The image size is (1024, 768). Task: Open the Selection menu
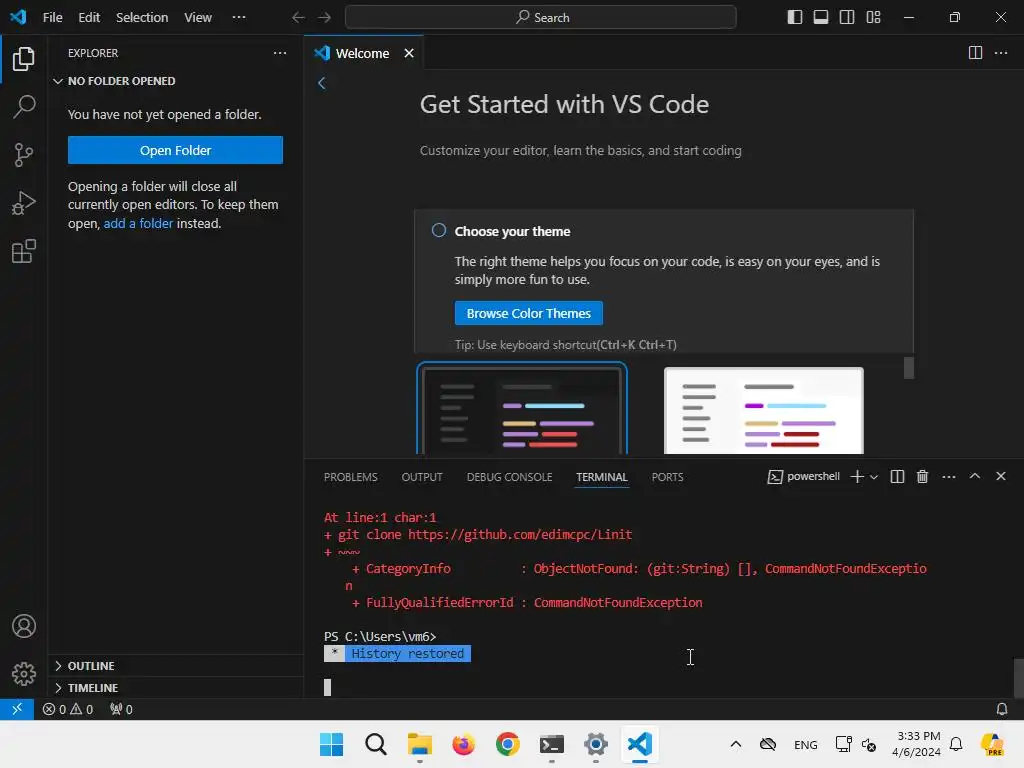[x=142, y=18]
